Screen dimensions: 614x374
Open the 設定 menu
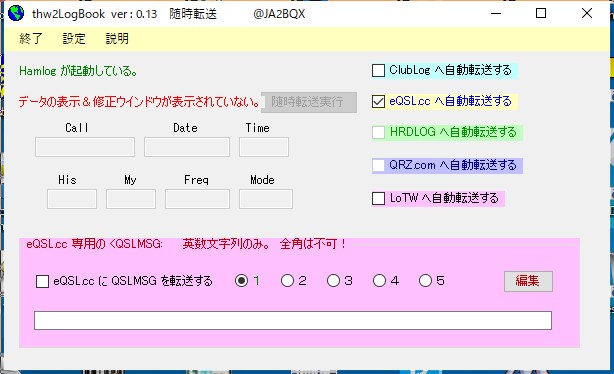(x=74, y=38)
